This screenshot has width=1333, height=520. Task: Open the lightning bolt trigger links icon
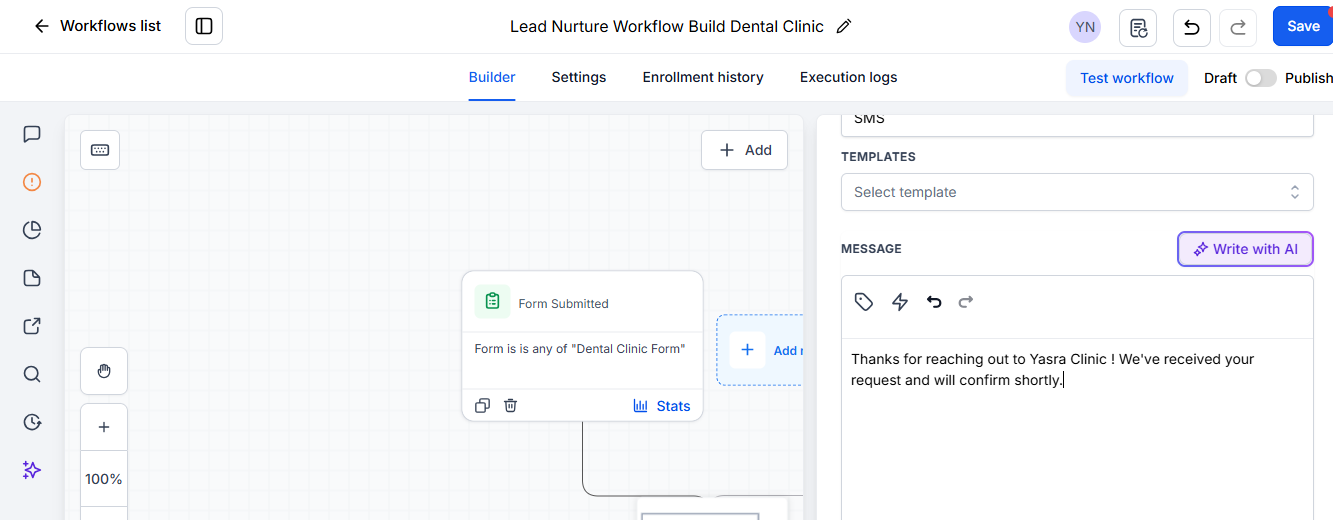coord(900,302)
